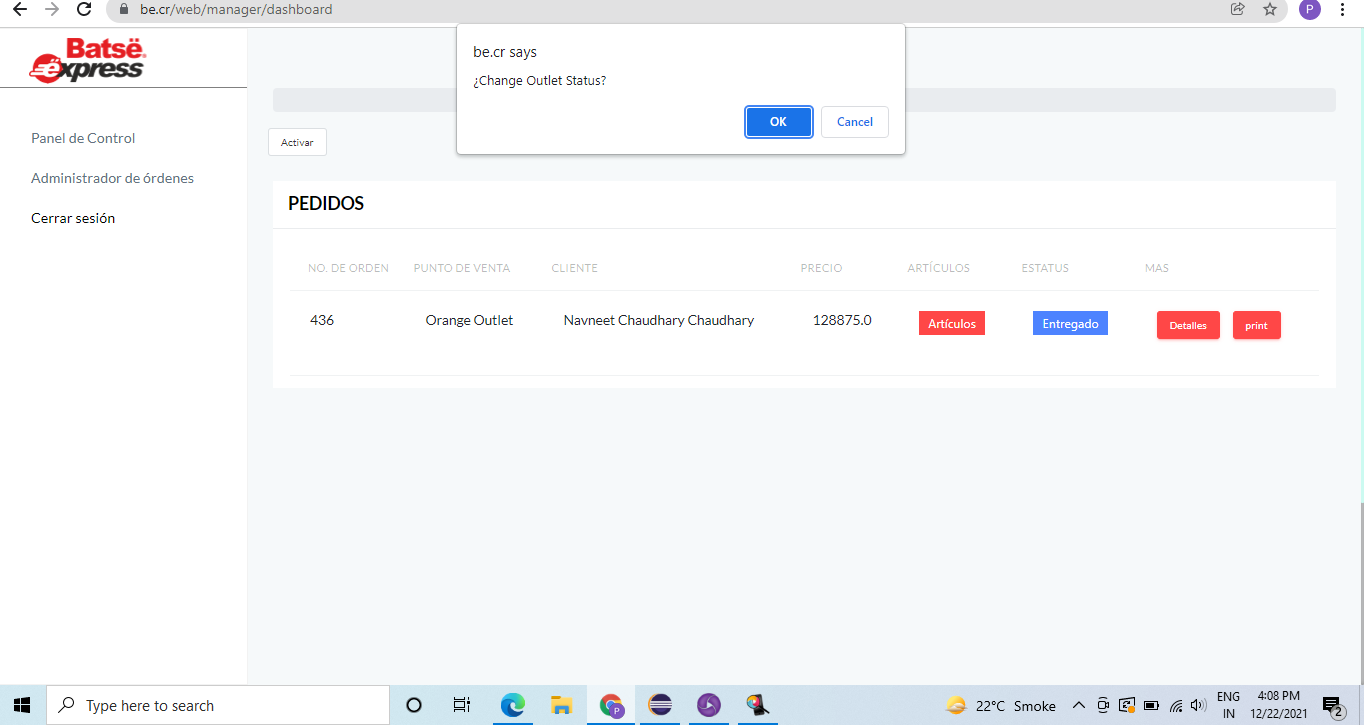Open the Chrome three-dot menu
Viewport: 1364px width, 725px height.
click(x=1342, y=9)
